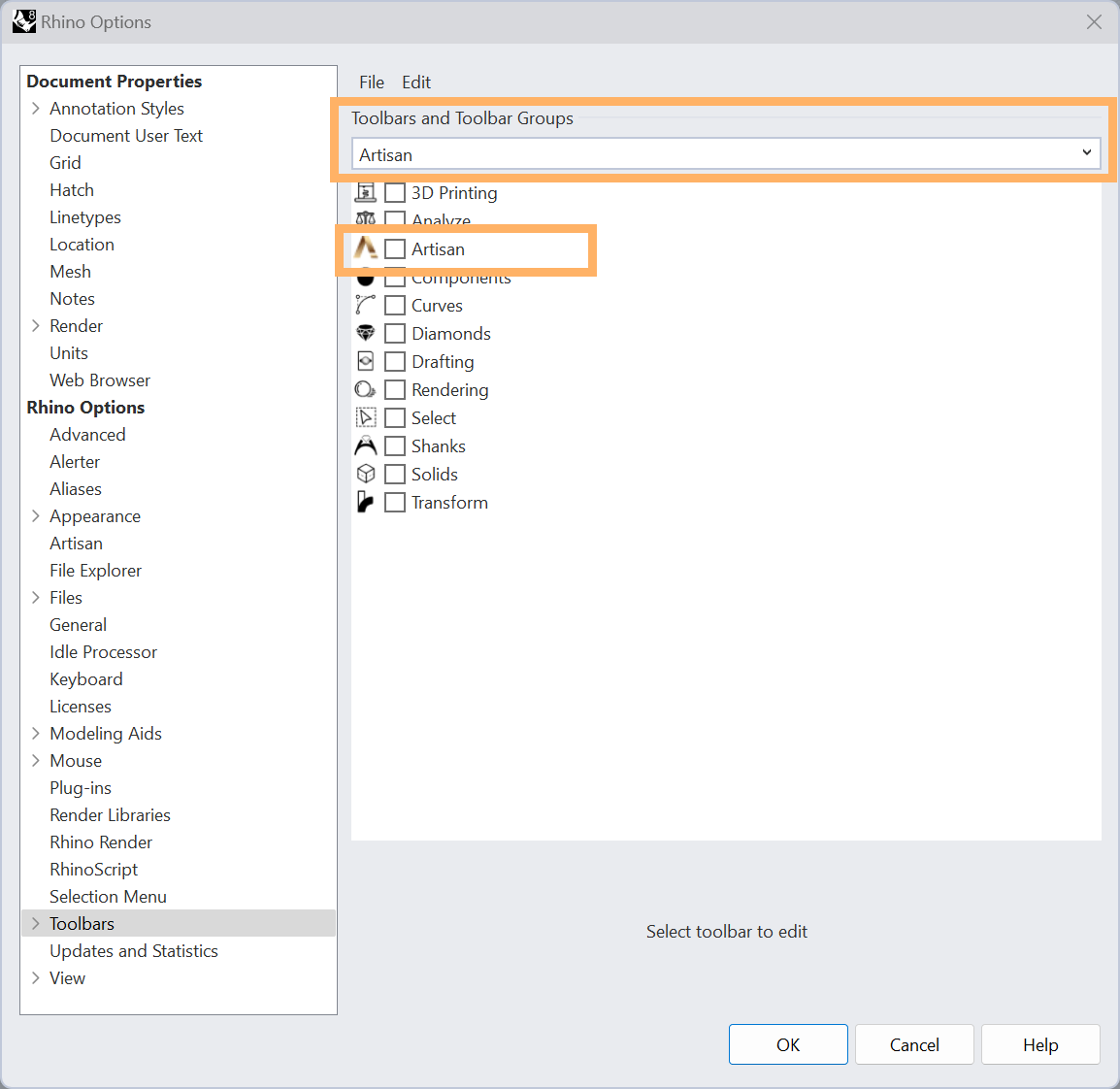Open the Edit menu
This screenshot has height=1089, width=1120.
pos(416,82)
